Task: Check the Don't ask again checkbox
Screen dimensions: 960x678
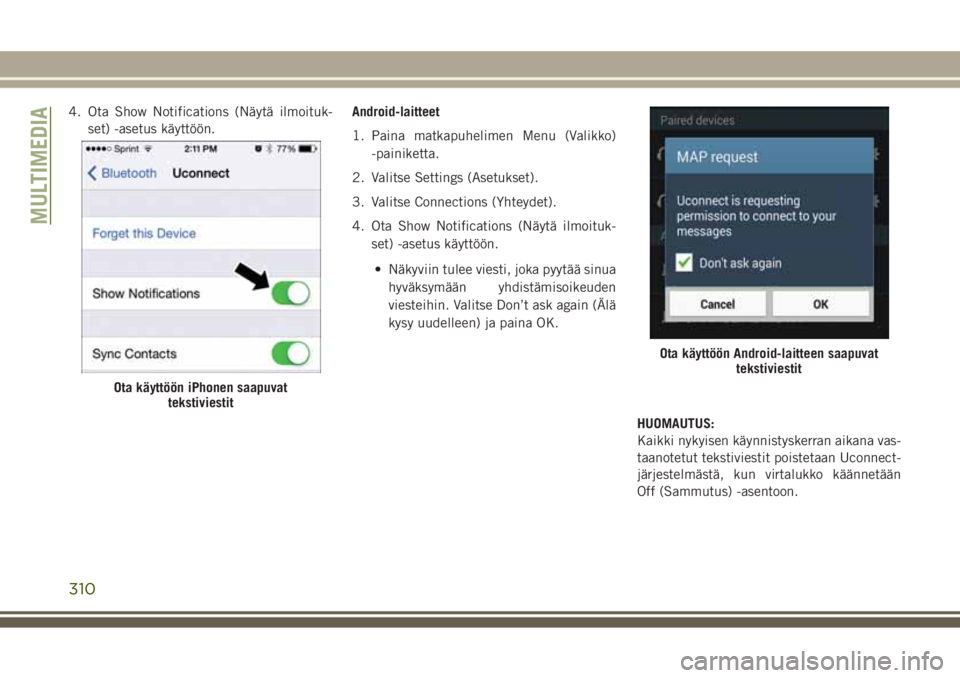Action: 684,263
